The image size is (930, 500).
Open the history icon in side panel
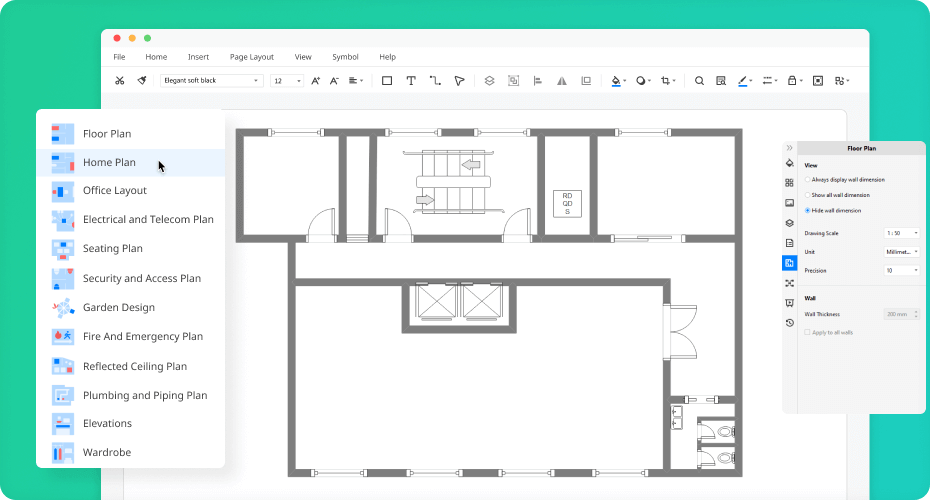coord(789,323)
